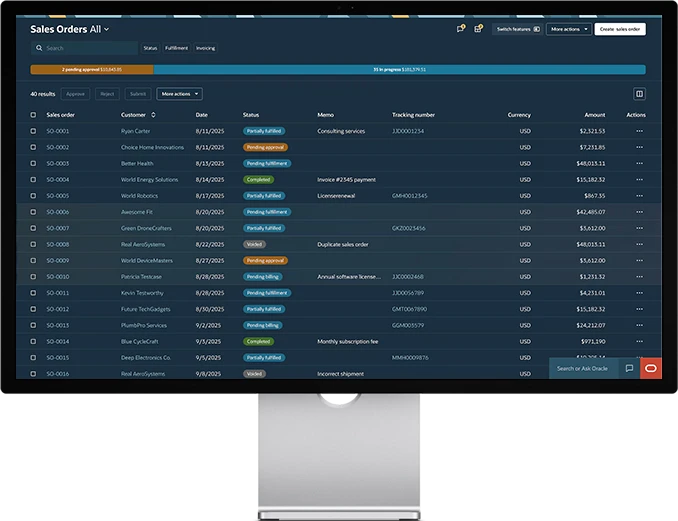Check the box for order SO-0003
Image resolution: width=678 pixels, height=521 pixels.
(x=33, y=163)
